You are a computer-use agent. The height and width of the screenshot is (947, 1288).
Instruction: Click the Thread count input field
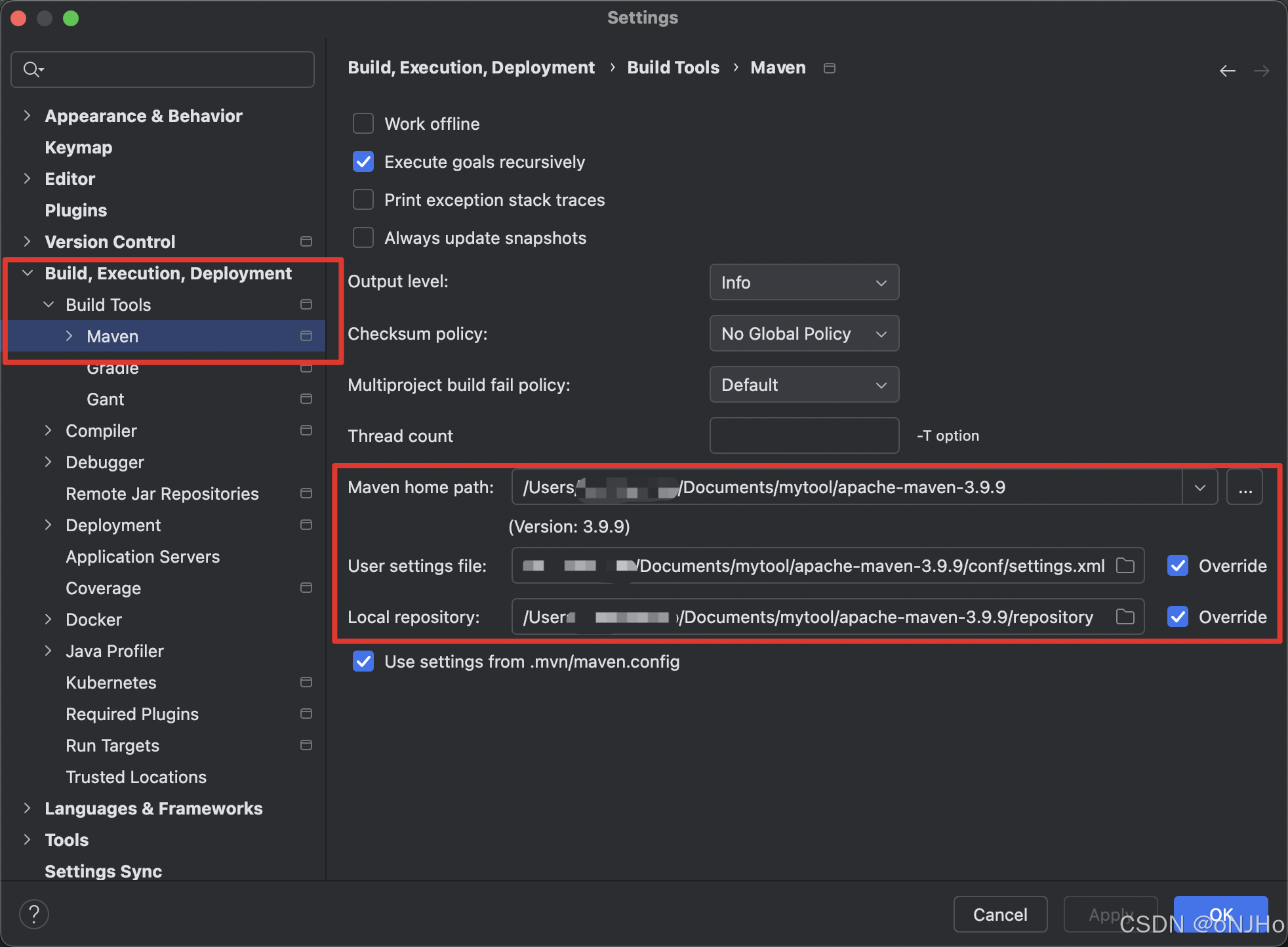tap(804, 436)
